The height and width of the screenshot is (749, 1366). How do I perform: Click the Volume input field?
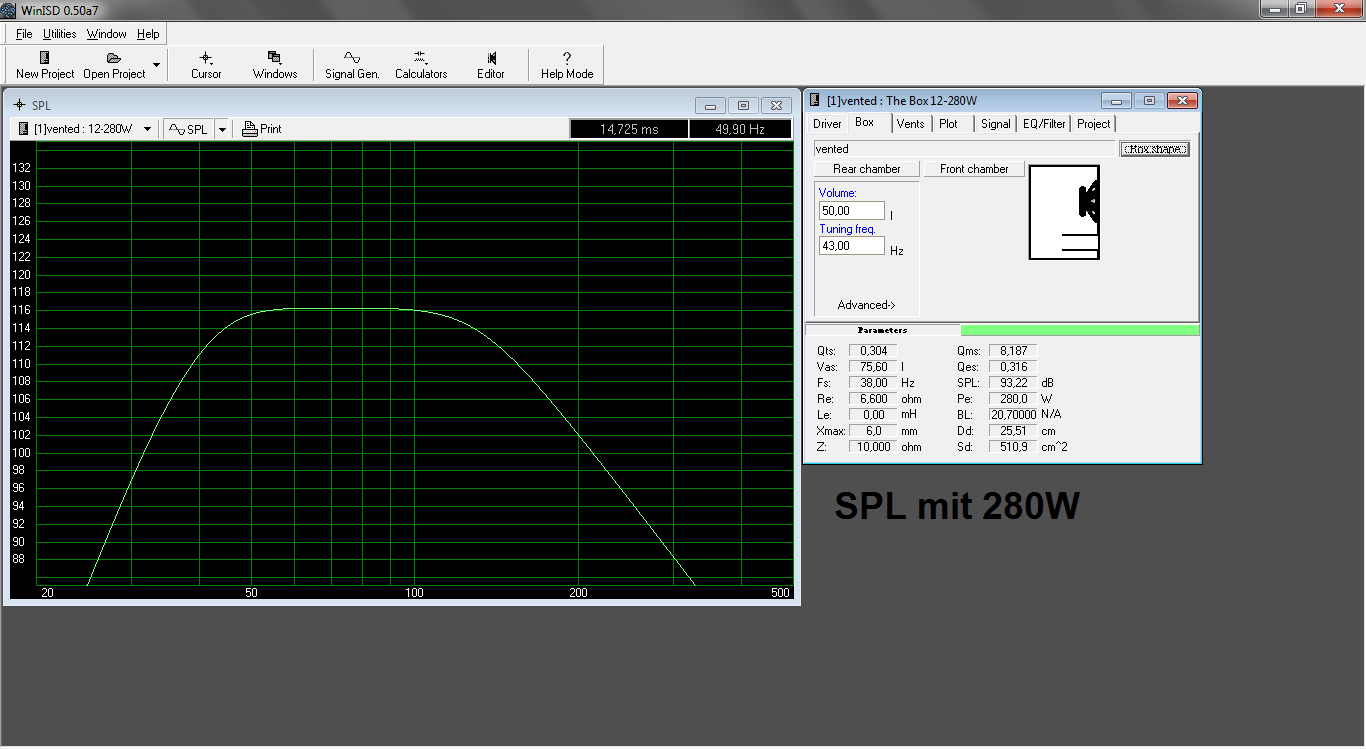[851, 211]
